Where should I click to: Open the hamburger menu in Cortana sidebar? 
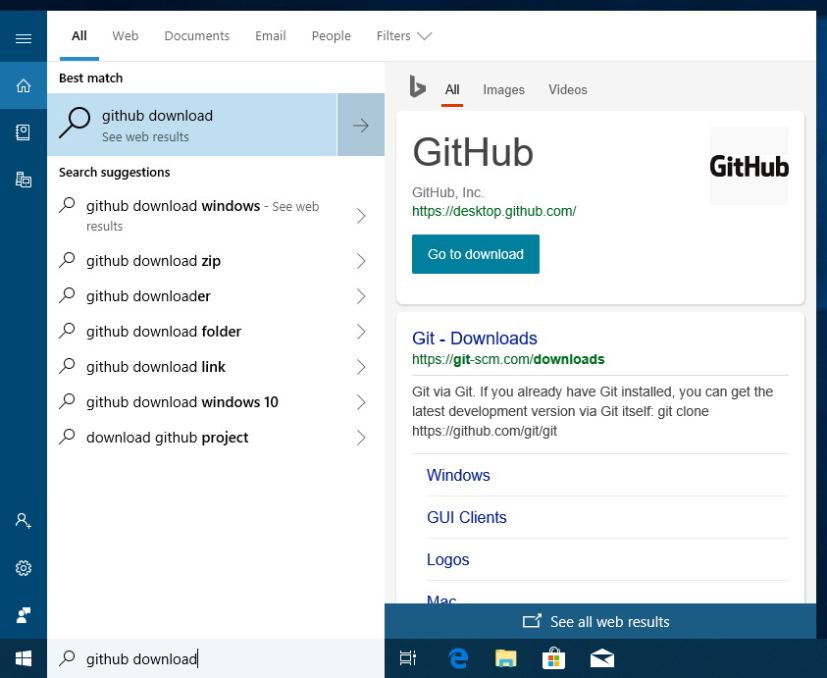pyautogui.click(x=23, y=37)
